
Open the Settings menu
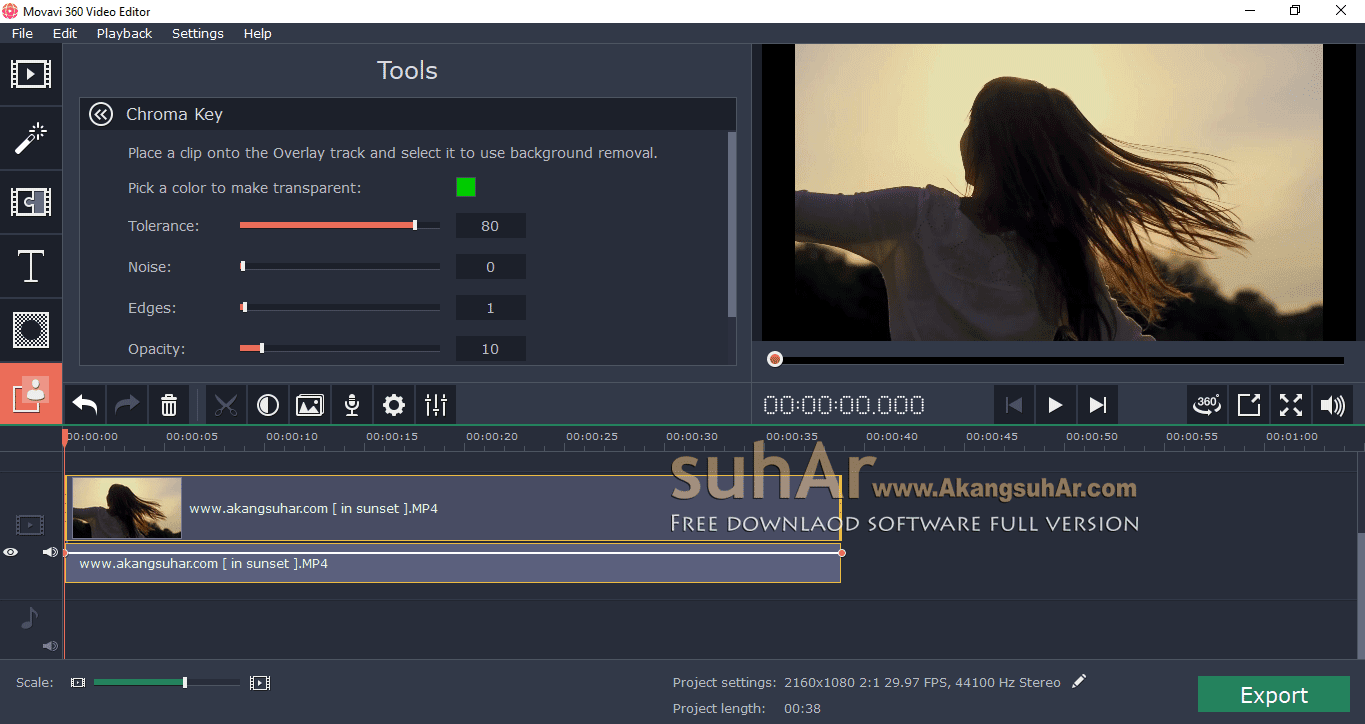[x=198, y=33]
